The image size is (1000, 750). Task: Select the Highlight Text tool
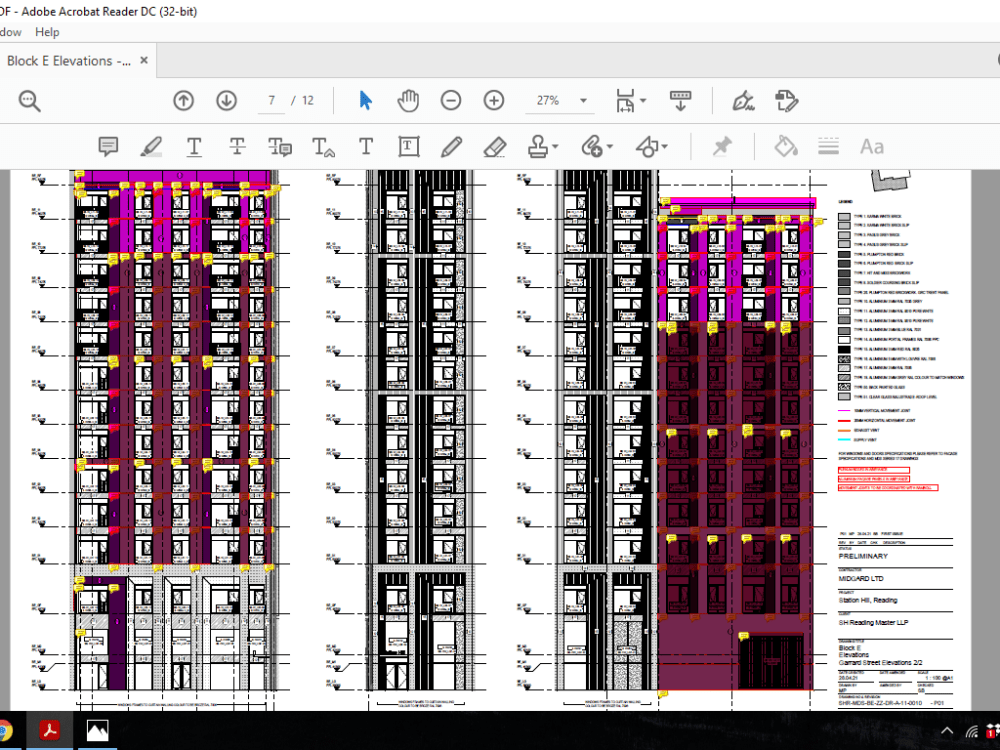click(151, 147)
